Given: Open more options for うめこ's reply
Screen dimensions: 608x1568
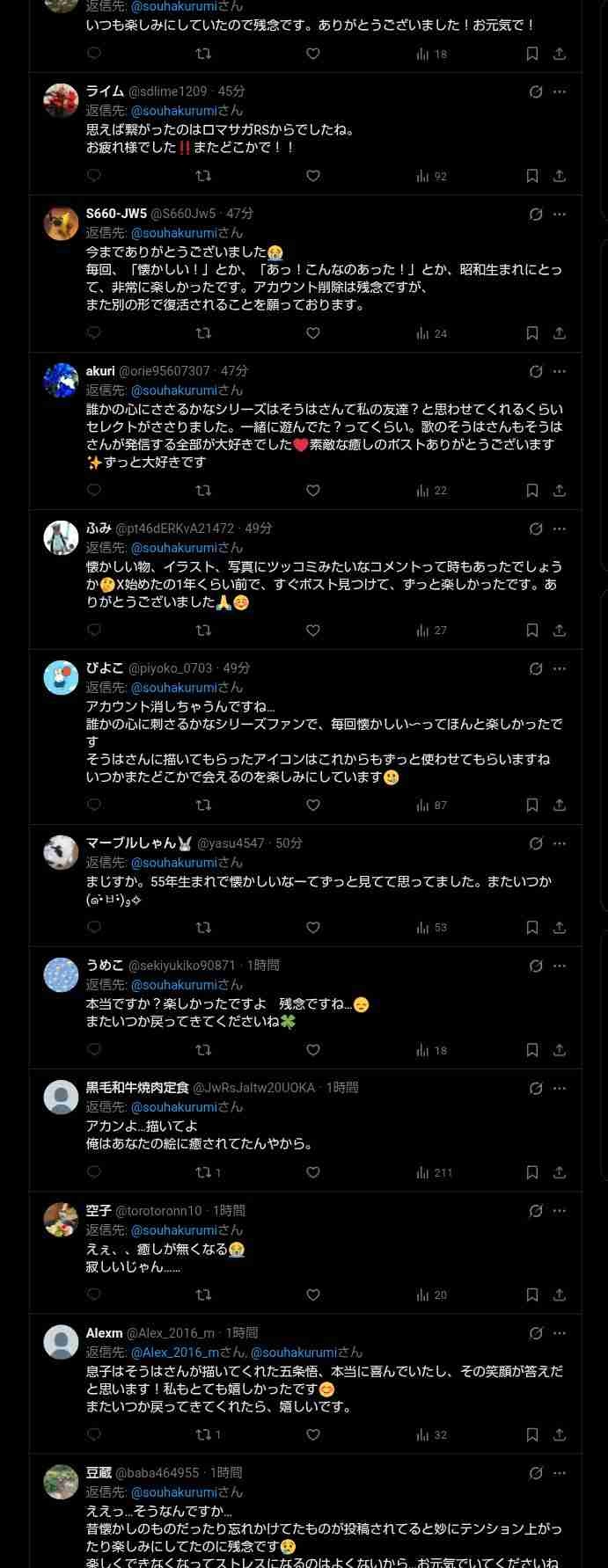Looking at the screenshot, I should 560,966.
